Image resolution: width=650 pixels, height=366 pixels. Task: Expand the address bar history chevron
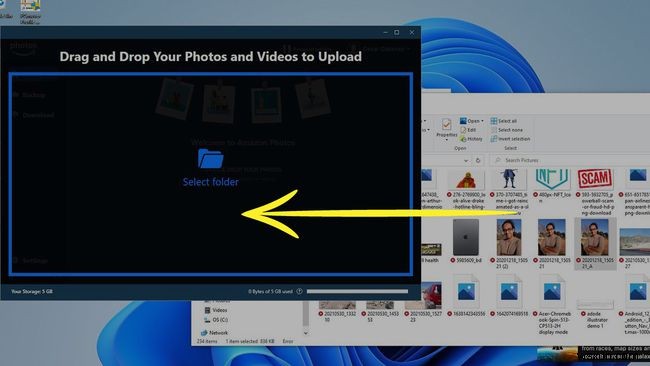[x=466, y=160]
